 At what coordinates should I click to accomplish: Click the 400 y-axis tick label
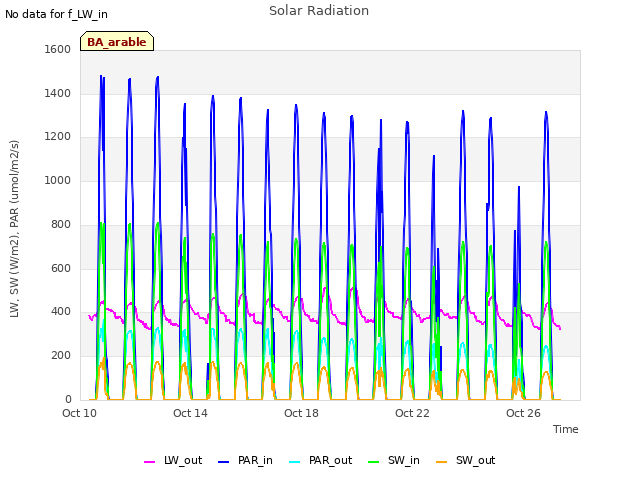[x=61, y=312]
